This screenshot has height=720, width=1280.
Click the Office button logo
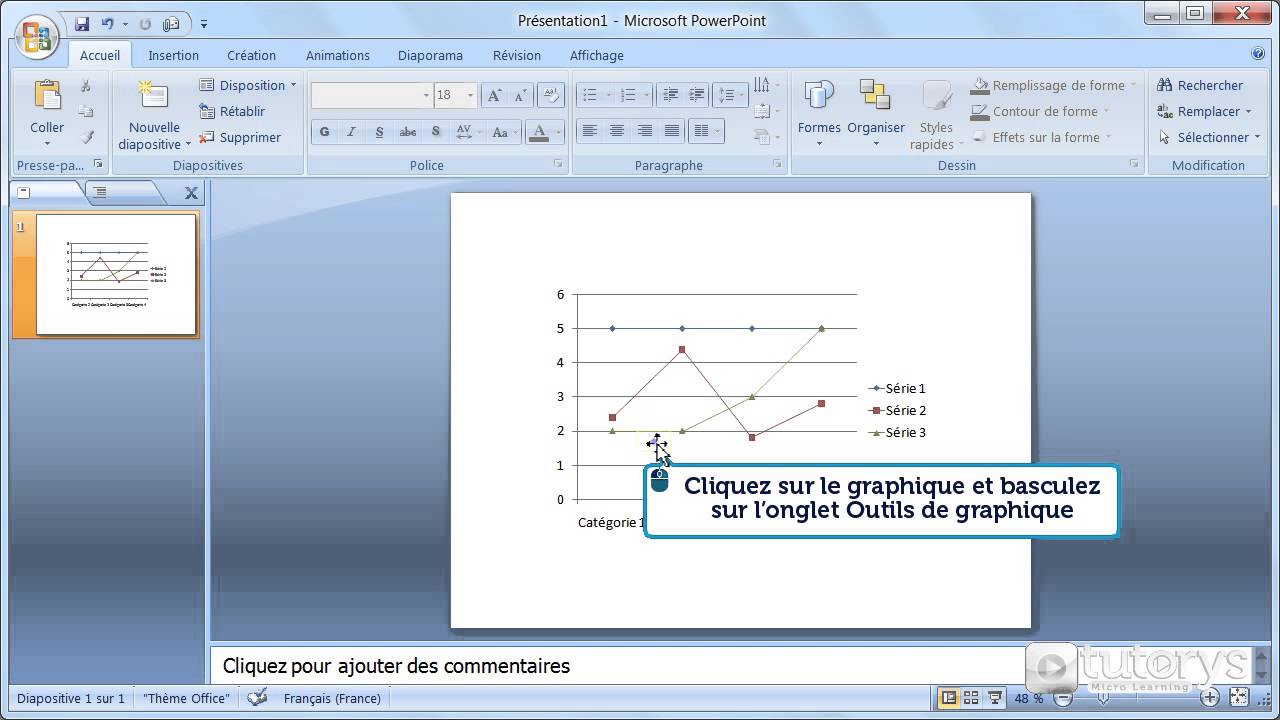pos(36,37)
